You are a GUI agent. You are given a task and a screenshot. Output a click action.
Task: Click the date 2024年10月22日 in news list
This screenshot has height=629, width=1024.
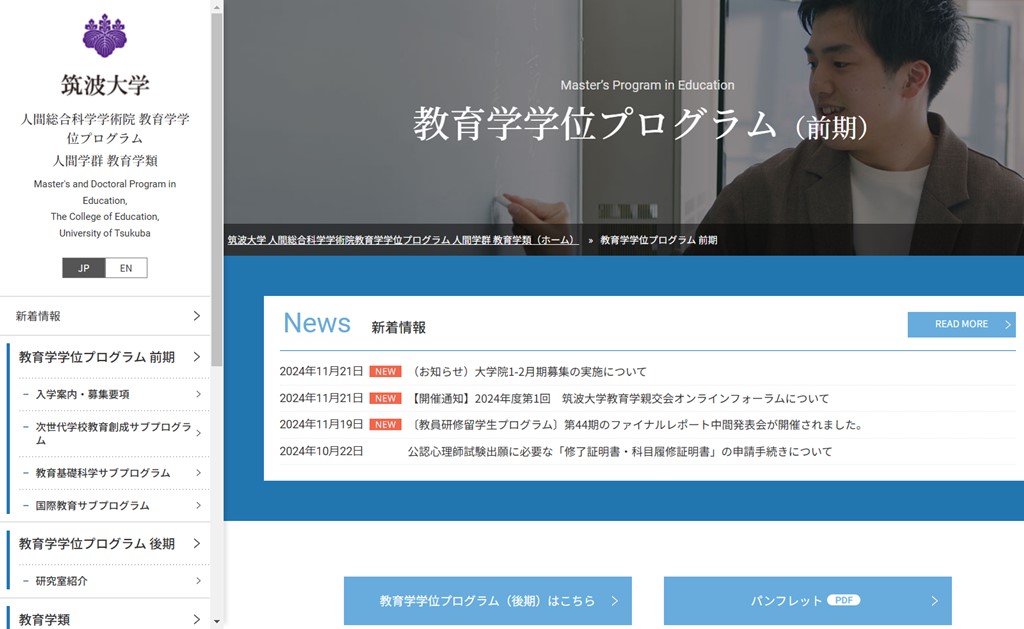coord(321,451)
